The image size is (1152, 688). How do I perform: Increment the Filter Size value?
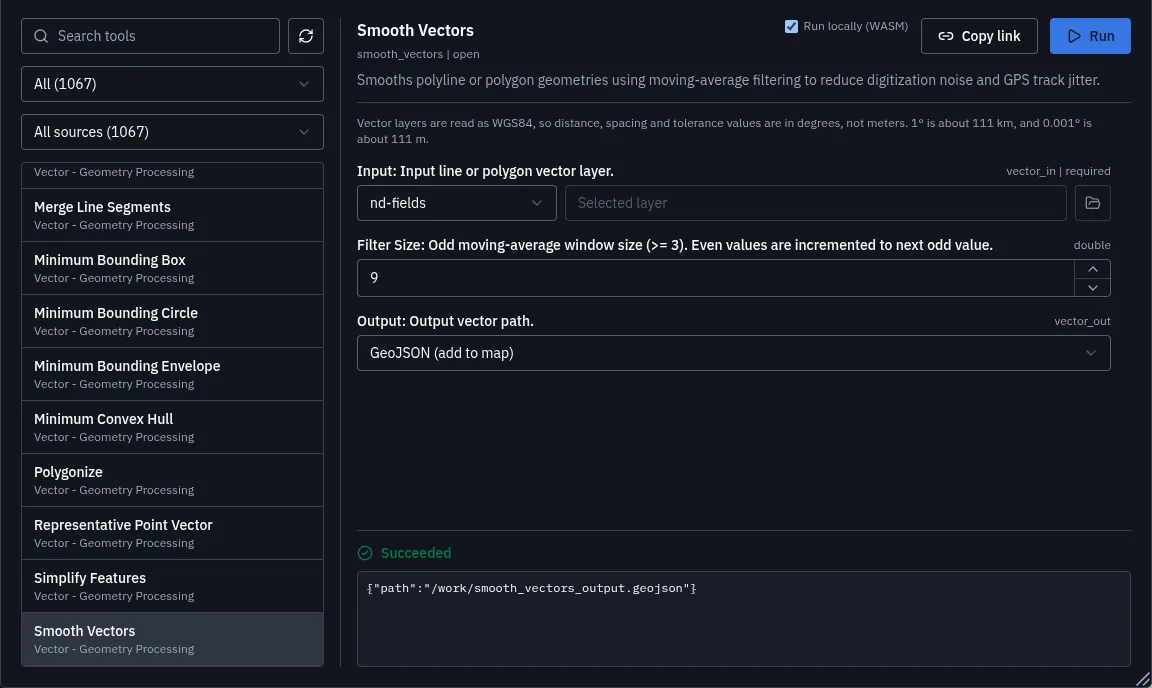(1092, 269)
